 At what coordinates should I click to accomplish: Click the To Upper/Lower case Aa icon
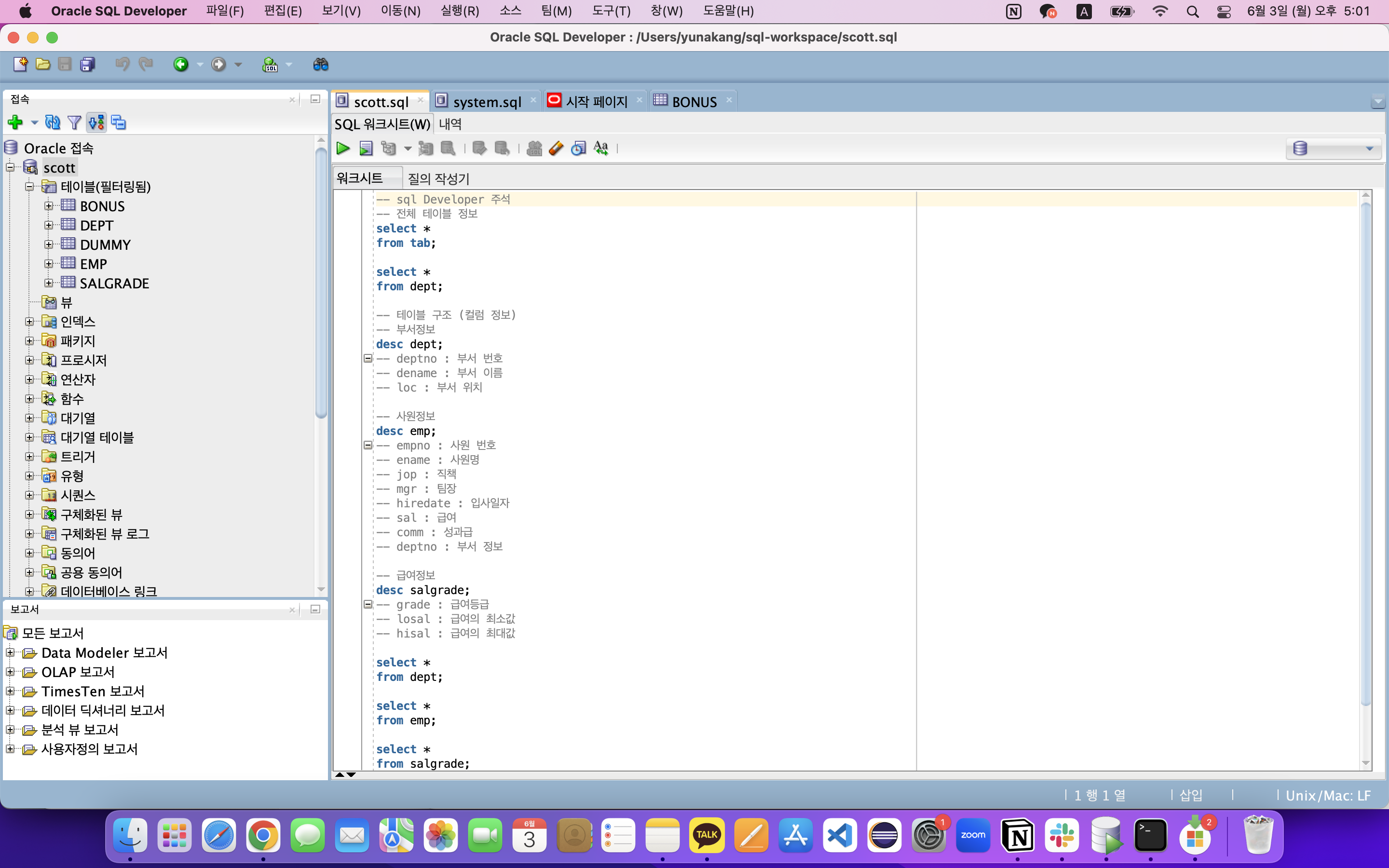pos(601,149)
